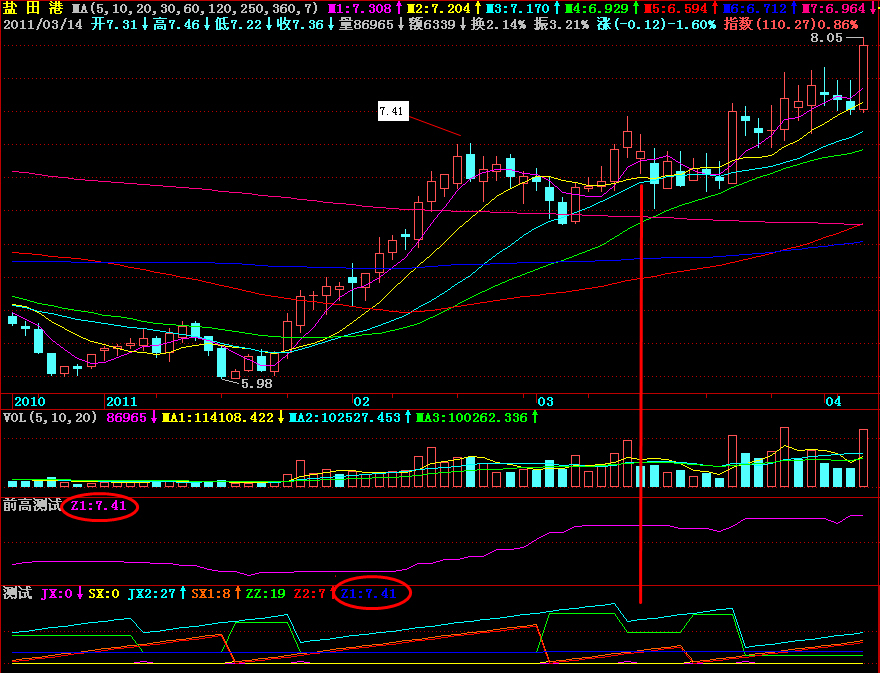Click the 5.98 low price marker
The width and height of the screenshot is (880, 673).
(x=256, y=383)
